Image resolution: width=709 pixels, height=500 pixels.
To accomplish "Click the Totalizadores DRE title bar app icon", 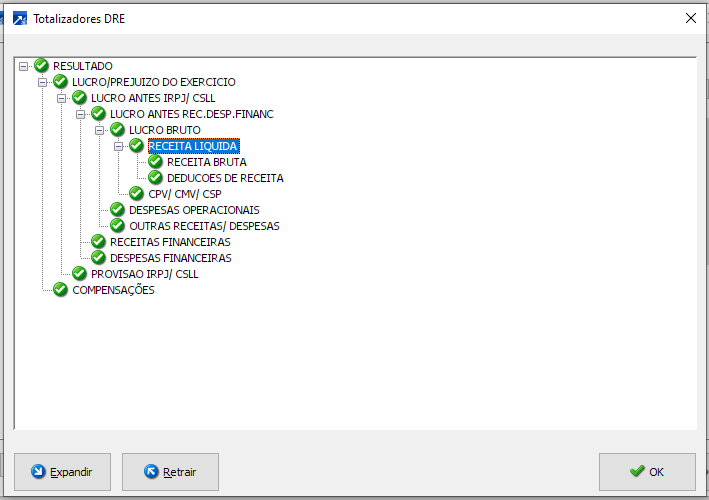I will coord(20,19).
